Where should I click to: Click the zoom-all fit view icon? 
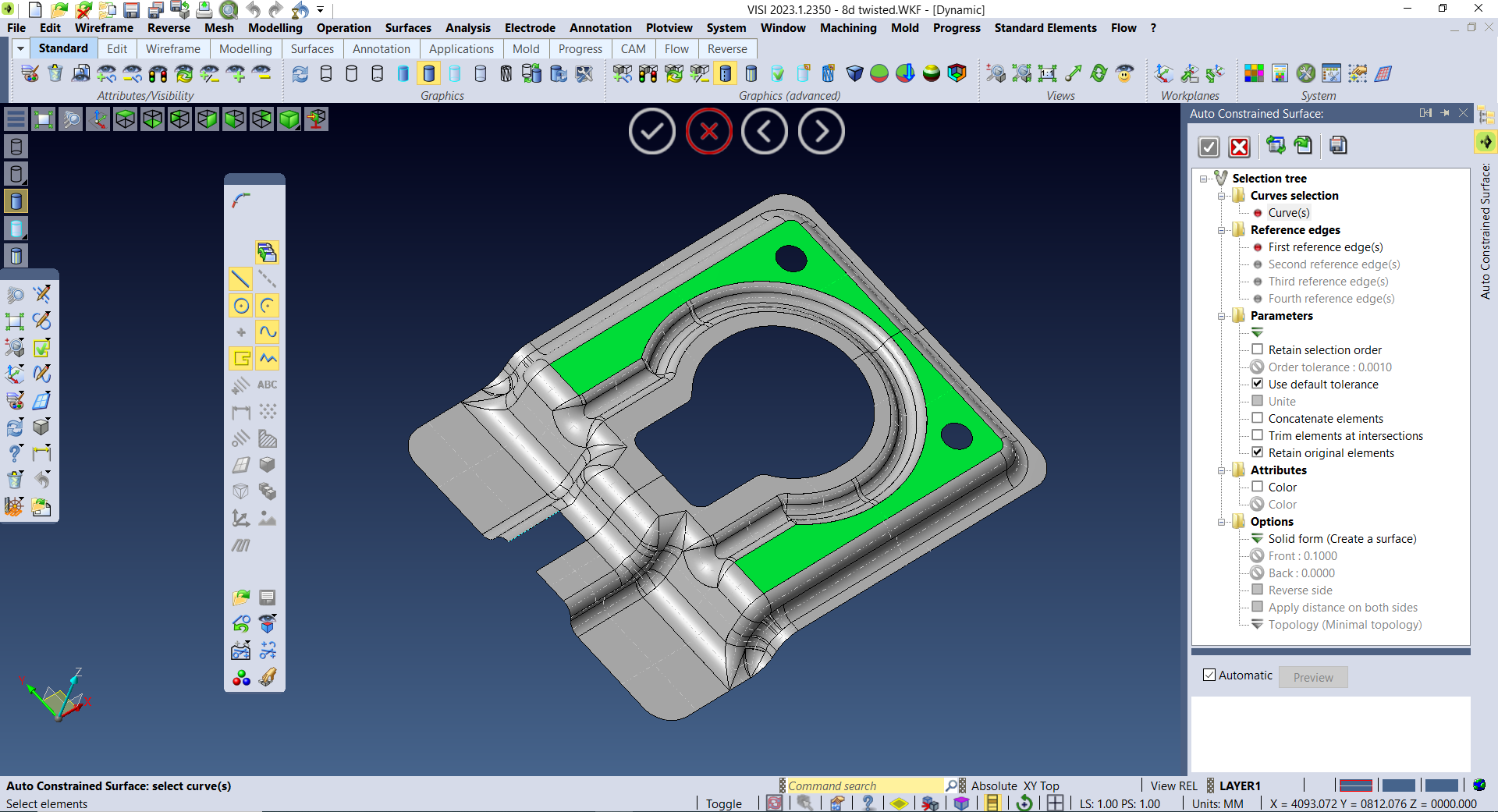click(44, 119)
